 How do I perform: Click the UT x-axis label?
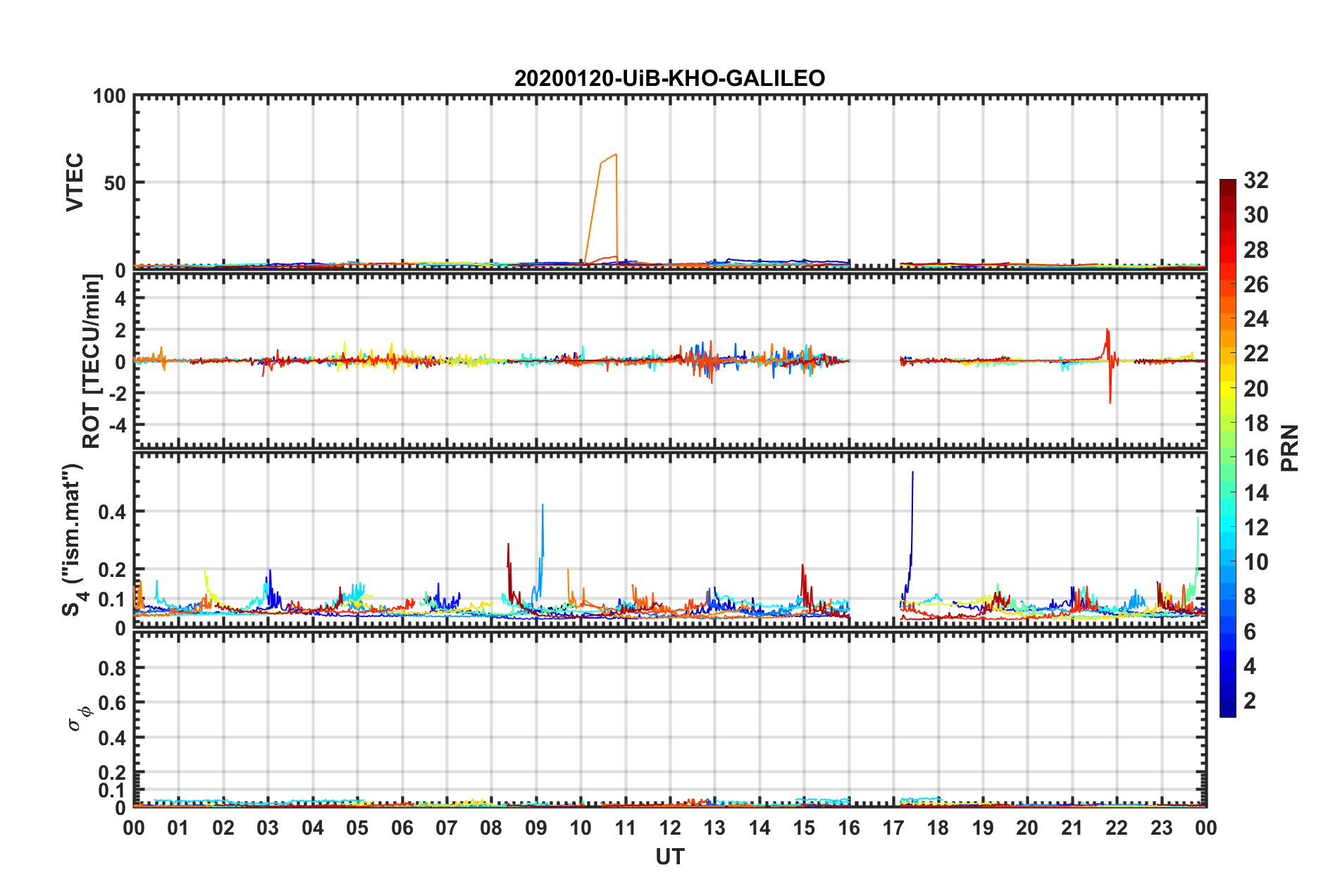[x=669, y=857]
